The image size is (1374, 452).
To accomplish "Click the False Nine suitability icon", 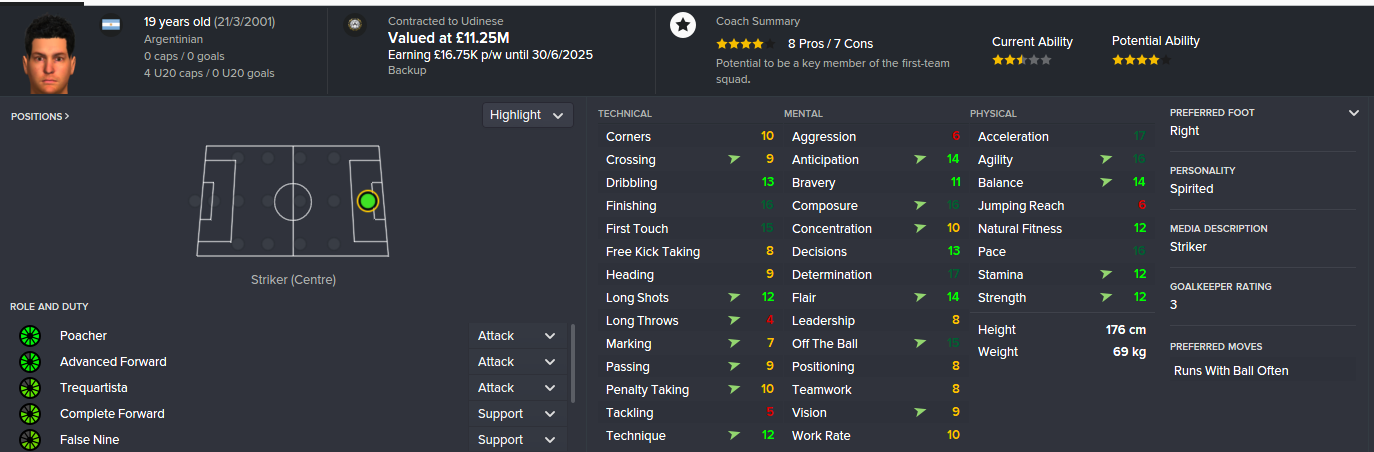I will (x=29, y=440).
